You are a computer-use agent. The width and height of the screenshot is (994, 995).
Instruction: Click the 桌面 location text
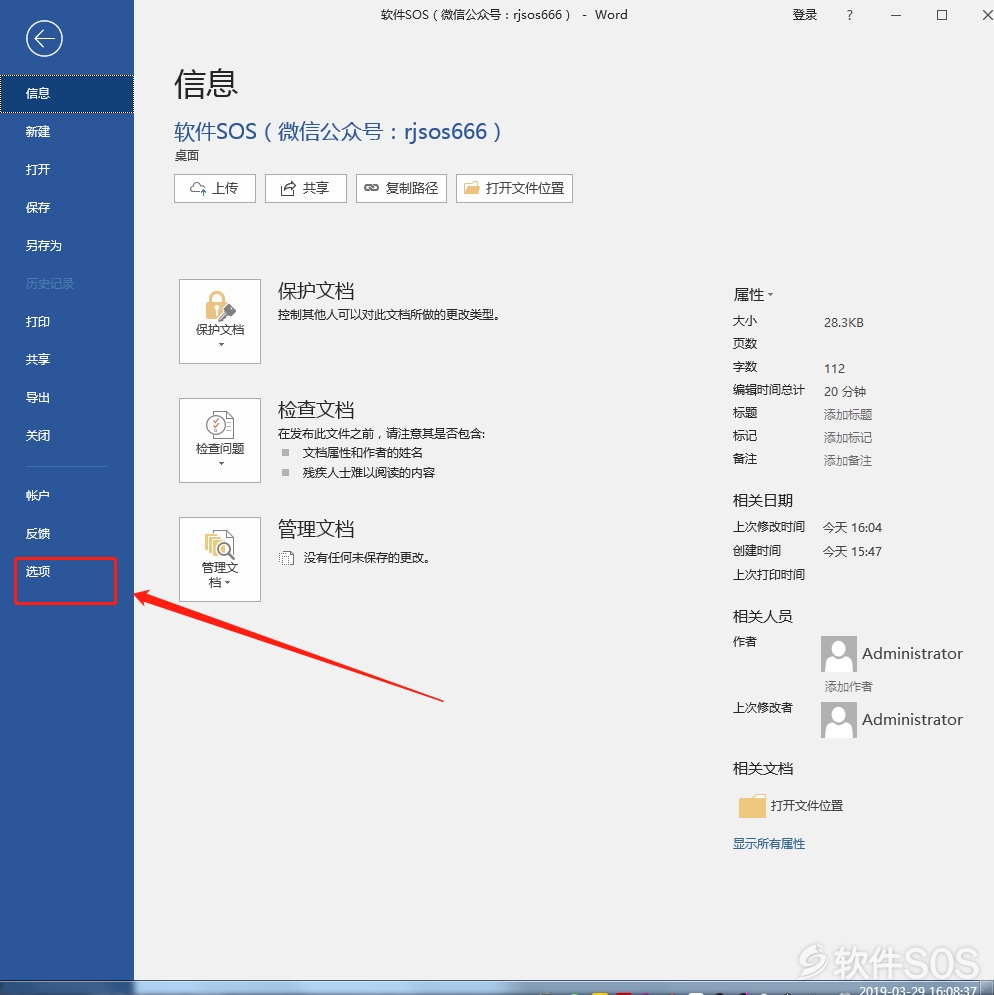click(187, 156)
